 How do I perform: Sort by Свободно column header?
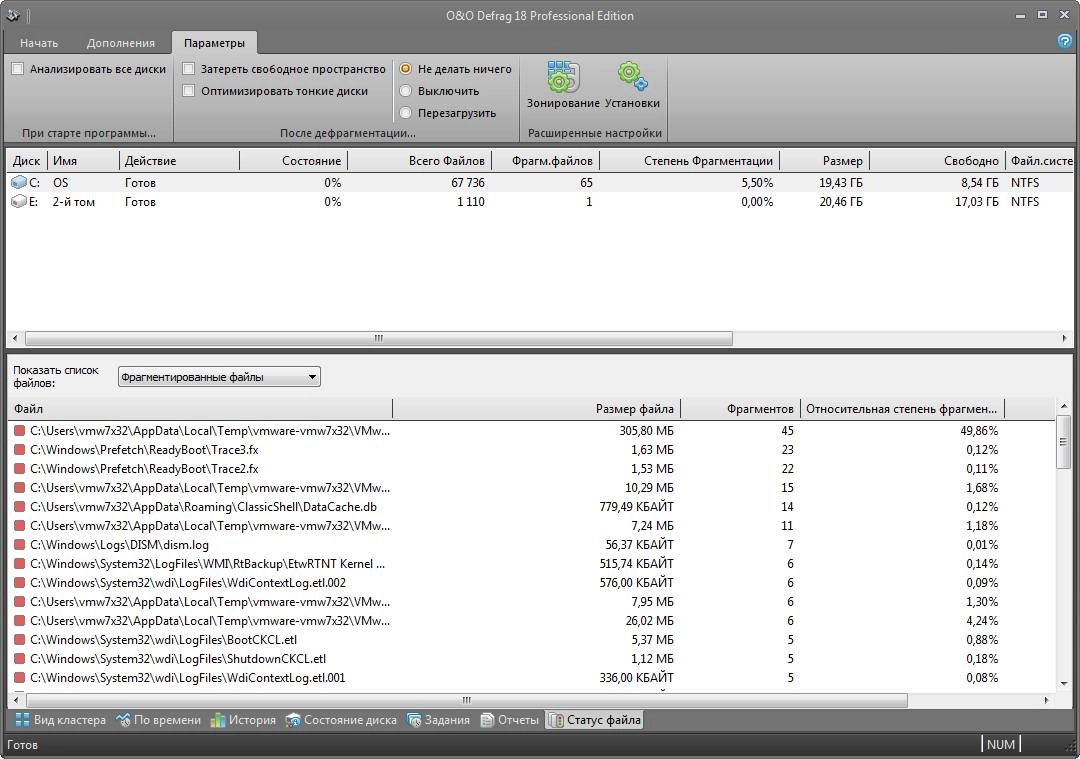pyautogui.click(x=937, y=160)
